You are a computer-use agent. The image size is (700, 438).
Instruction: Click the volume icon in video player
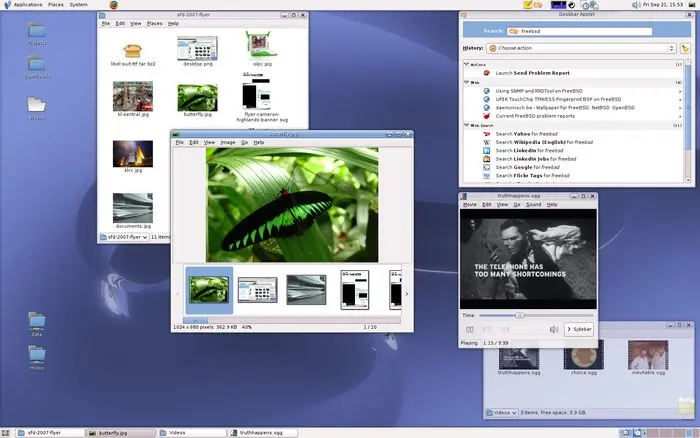click(x=553, y=329)
